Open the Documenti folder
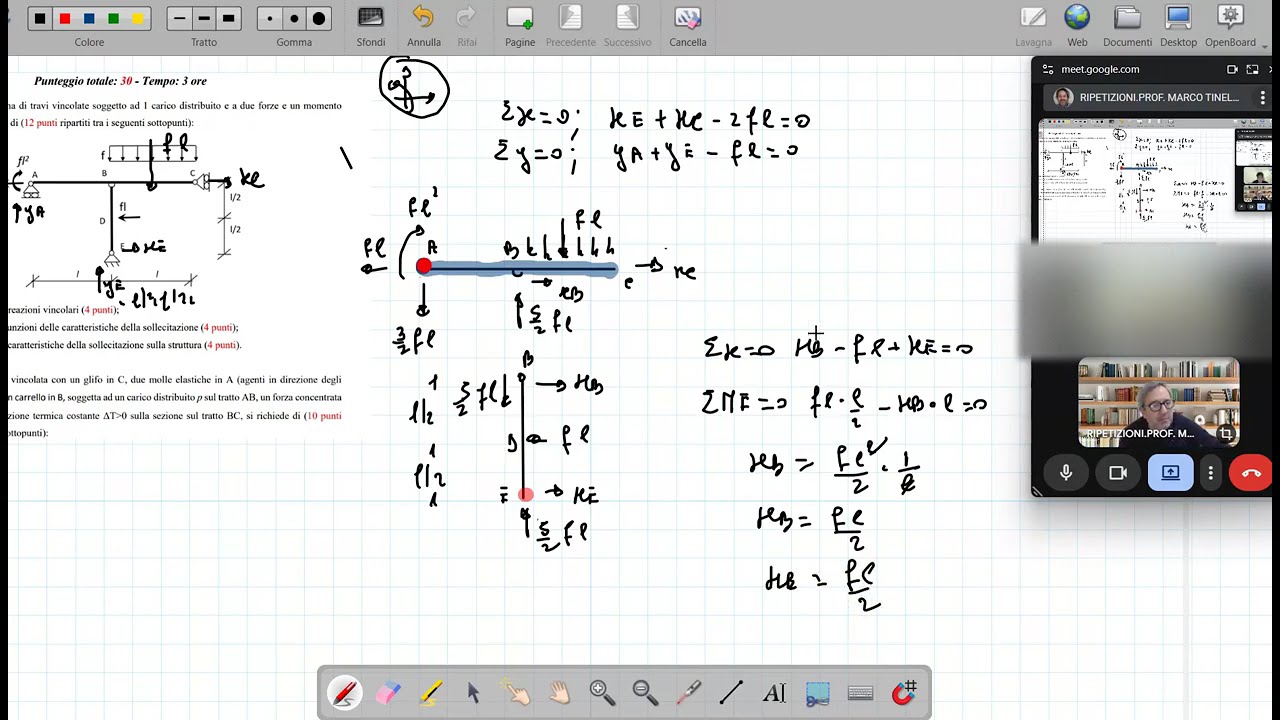 pyautogui.click(x=1128, y=25)
